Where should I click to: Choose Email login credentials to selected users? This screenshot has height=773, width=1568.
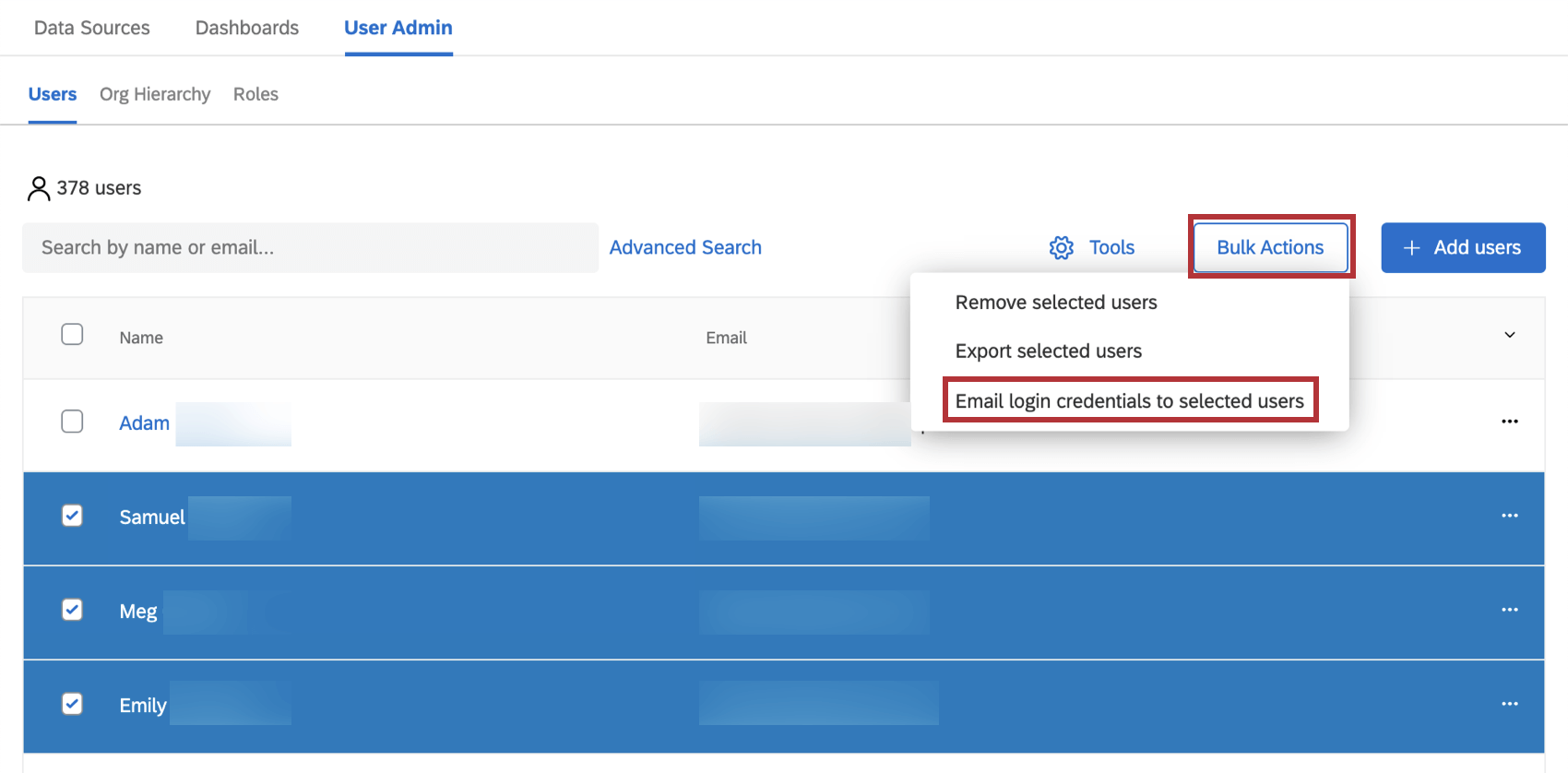pyautogui.click(x=1130, y=400)
